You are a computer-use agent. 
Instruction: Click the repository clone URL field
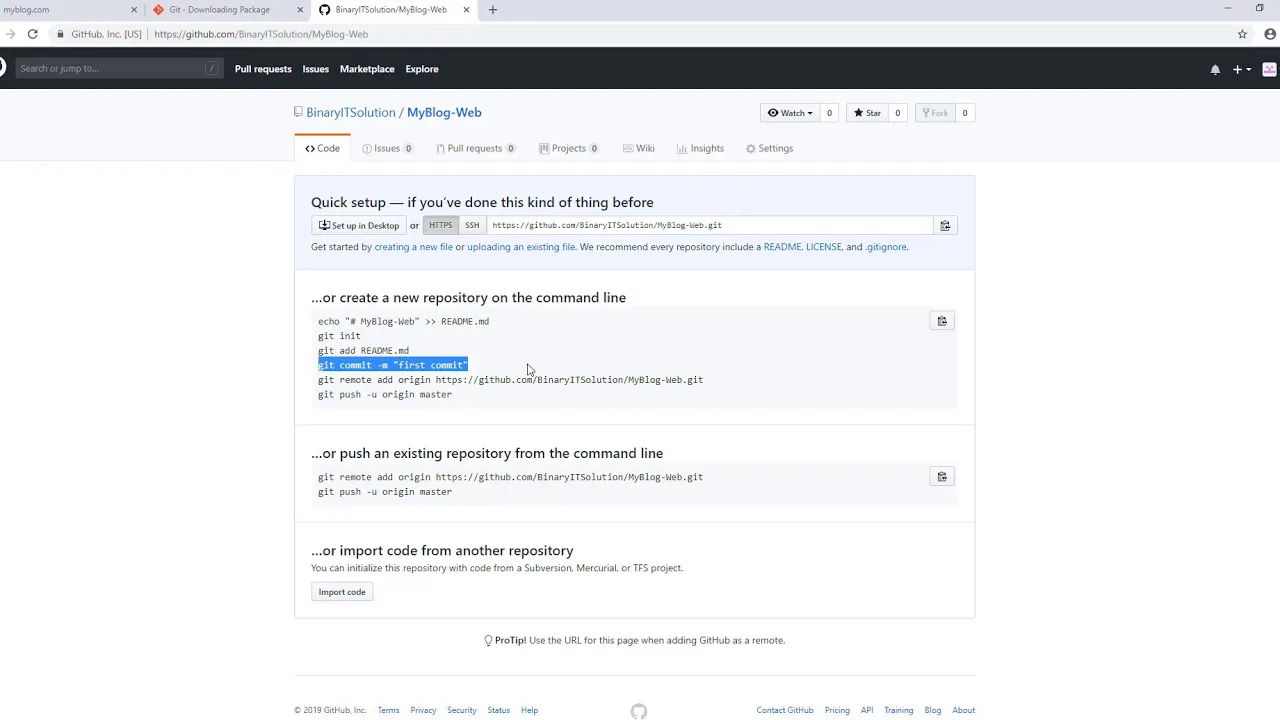(709, 225)
